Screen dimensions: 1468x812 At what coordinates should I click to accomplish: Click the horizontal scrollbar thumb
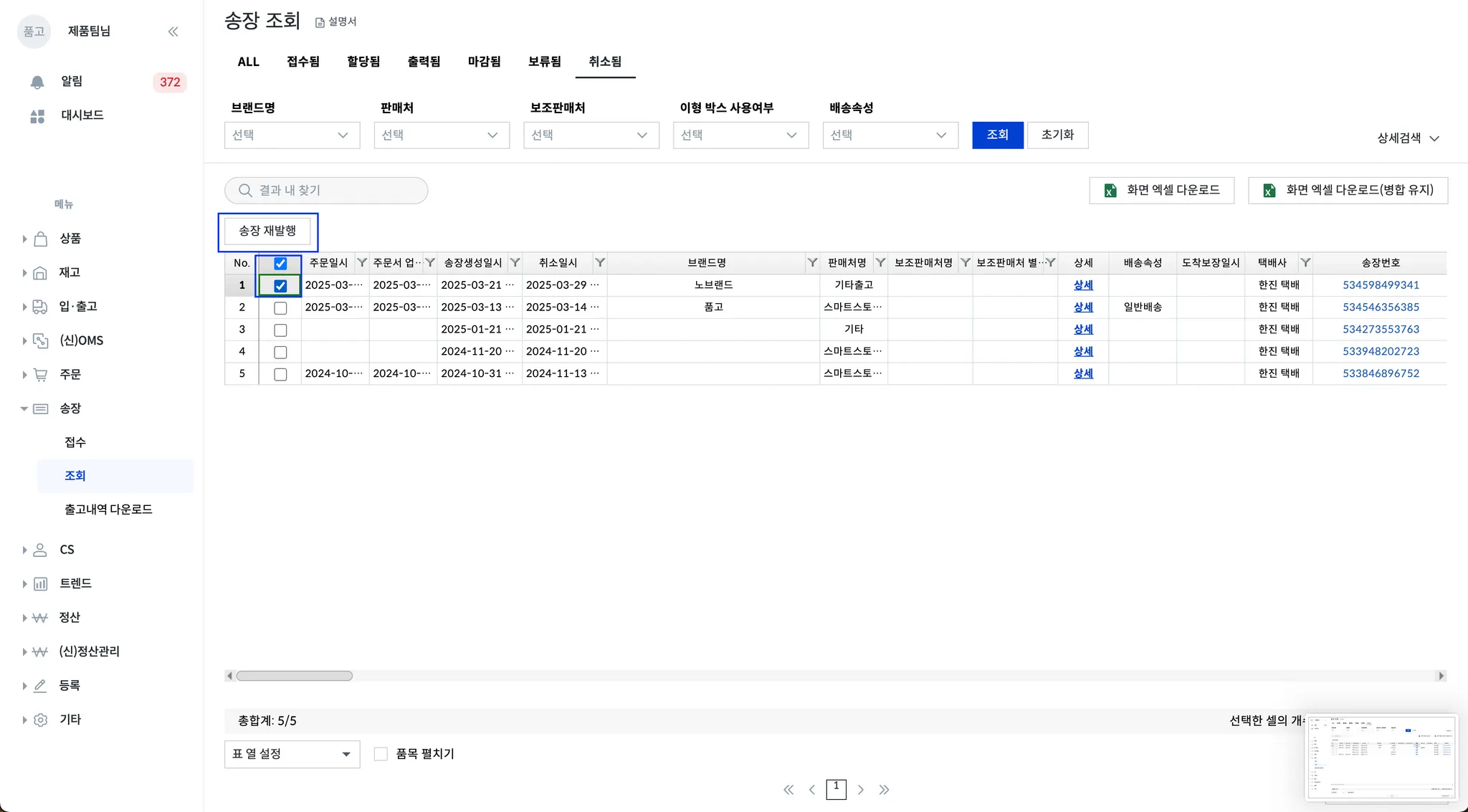tap(294, 676)
